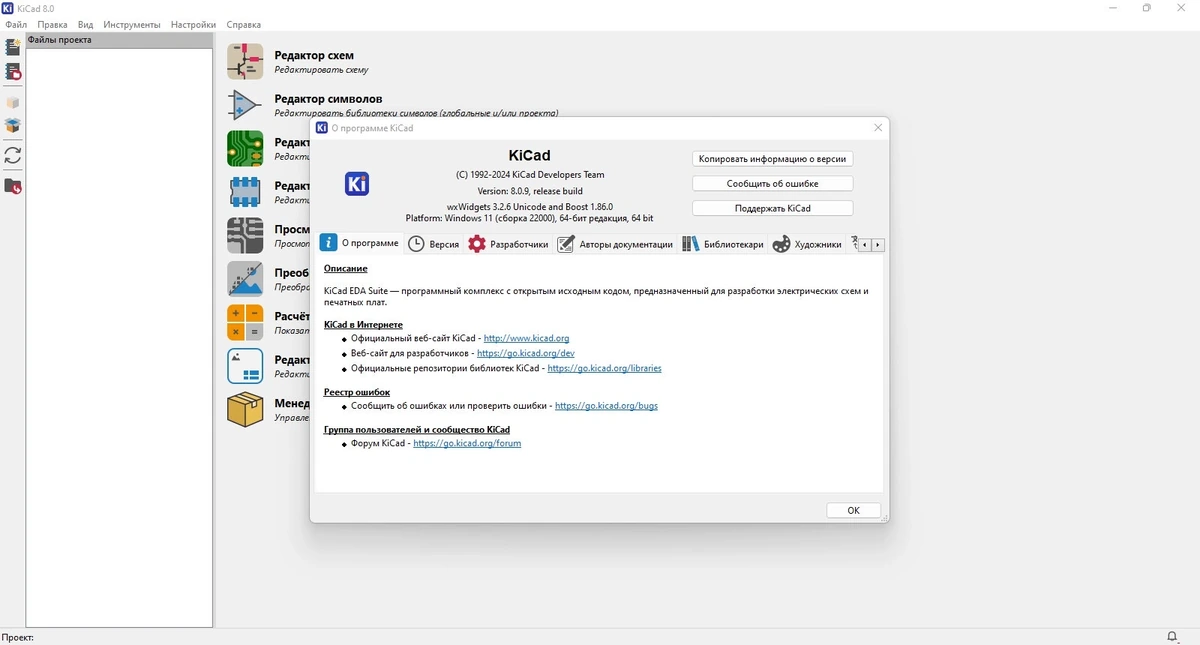
Task: Open the https://go.kicad.org/bugs link
Action: click(x=606, y=406)
